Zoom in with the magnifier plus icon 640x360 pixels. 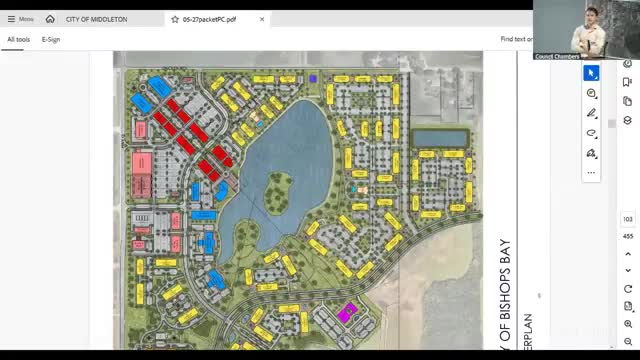tap(628, 324)
